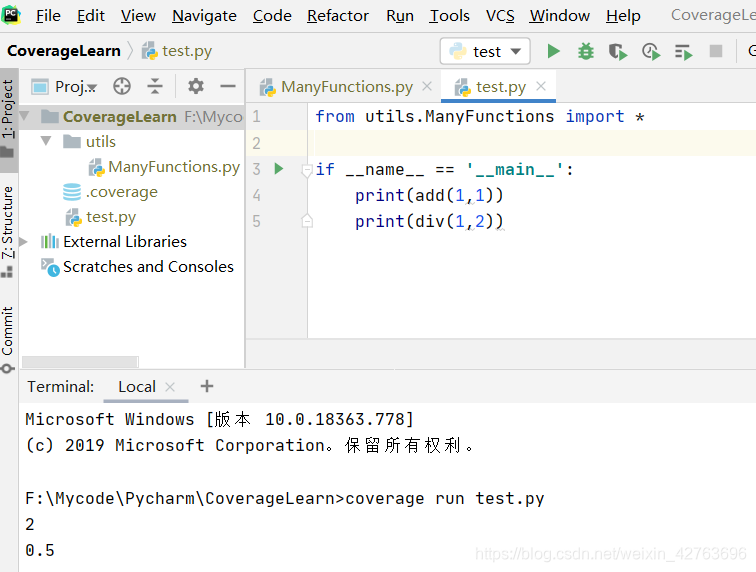756x572 pixels.
Task: Fold the if block at line 3
Action: pyautogui.click(x=307, y=170)
